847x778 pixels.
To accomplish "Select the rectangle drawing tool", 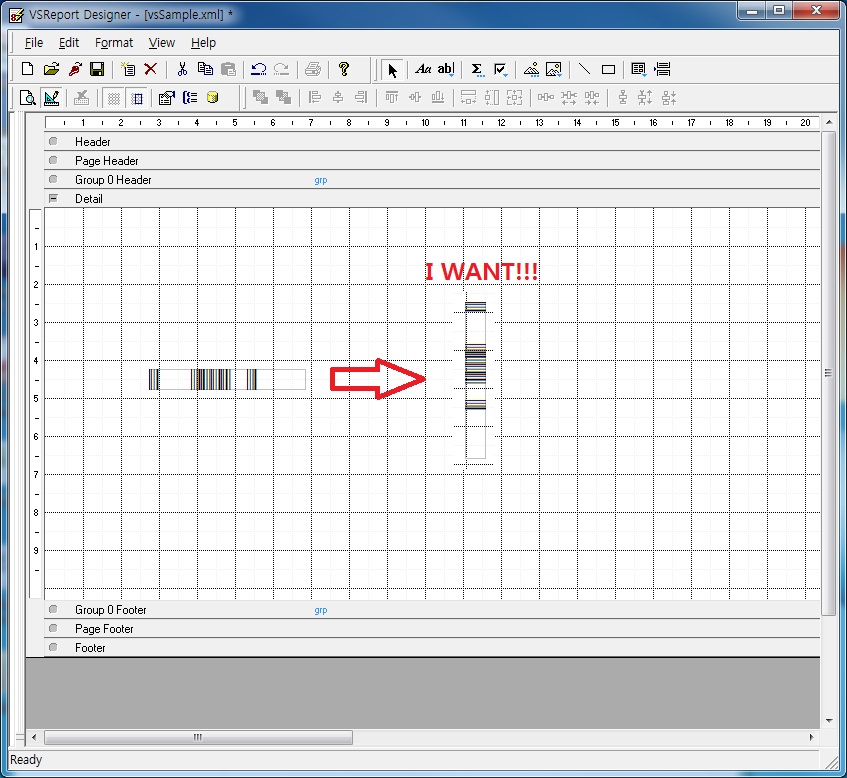I will coord(608,69).
